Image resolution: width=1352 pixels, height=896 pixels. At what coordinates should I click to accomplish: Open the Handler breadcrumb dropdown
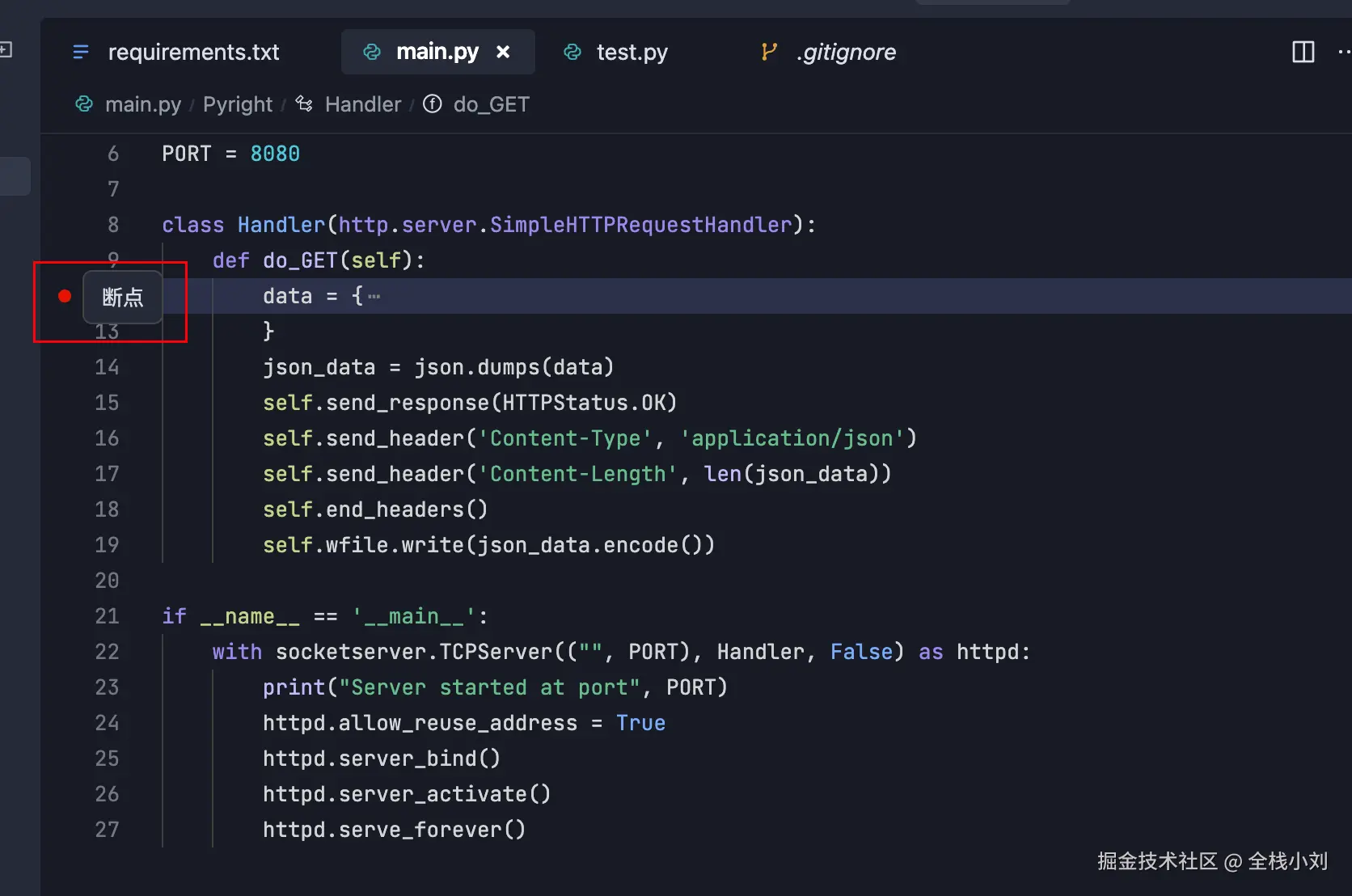(362, 104)
